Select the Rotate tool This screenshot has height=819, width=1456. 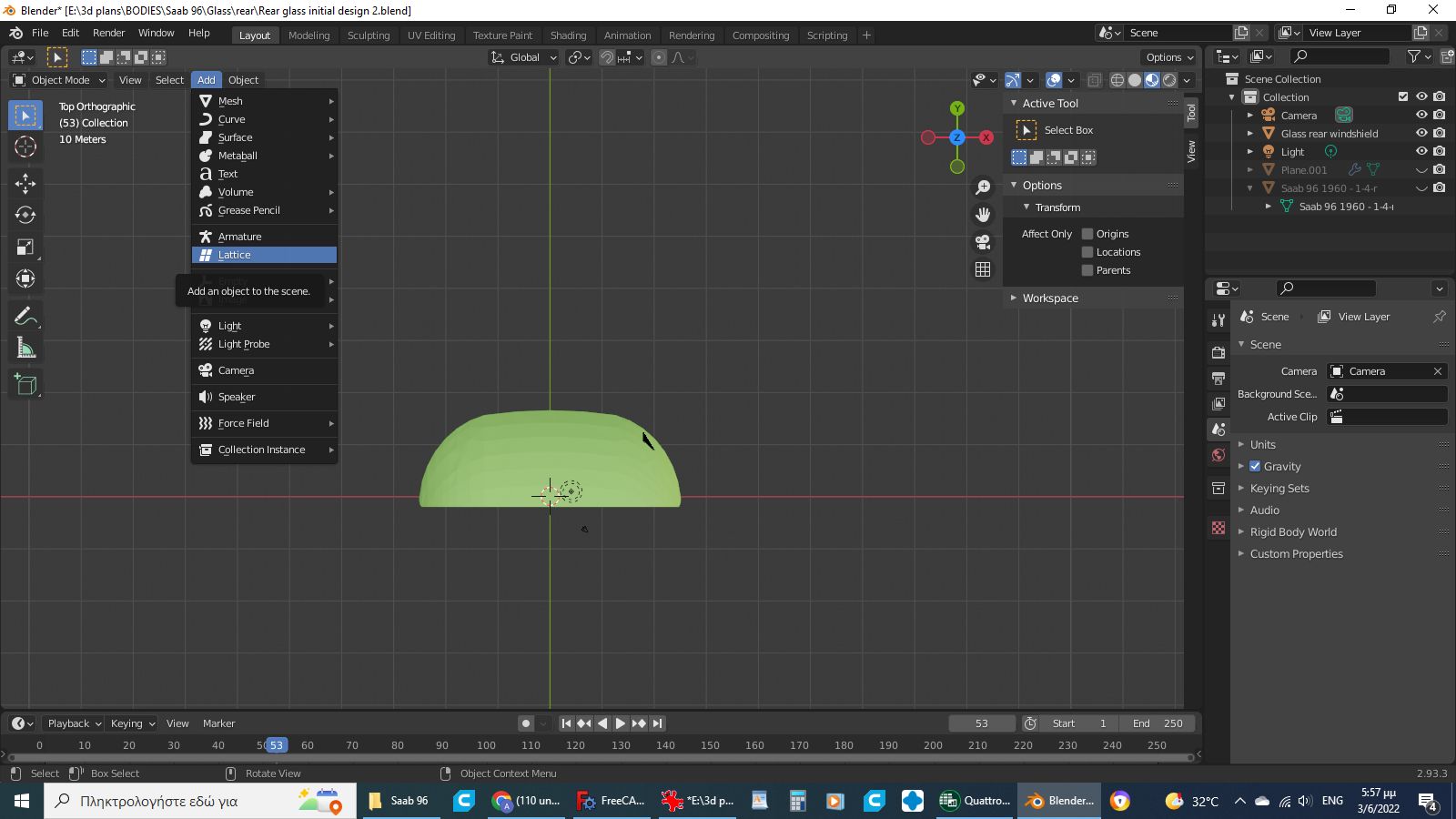pos(25,215)
